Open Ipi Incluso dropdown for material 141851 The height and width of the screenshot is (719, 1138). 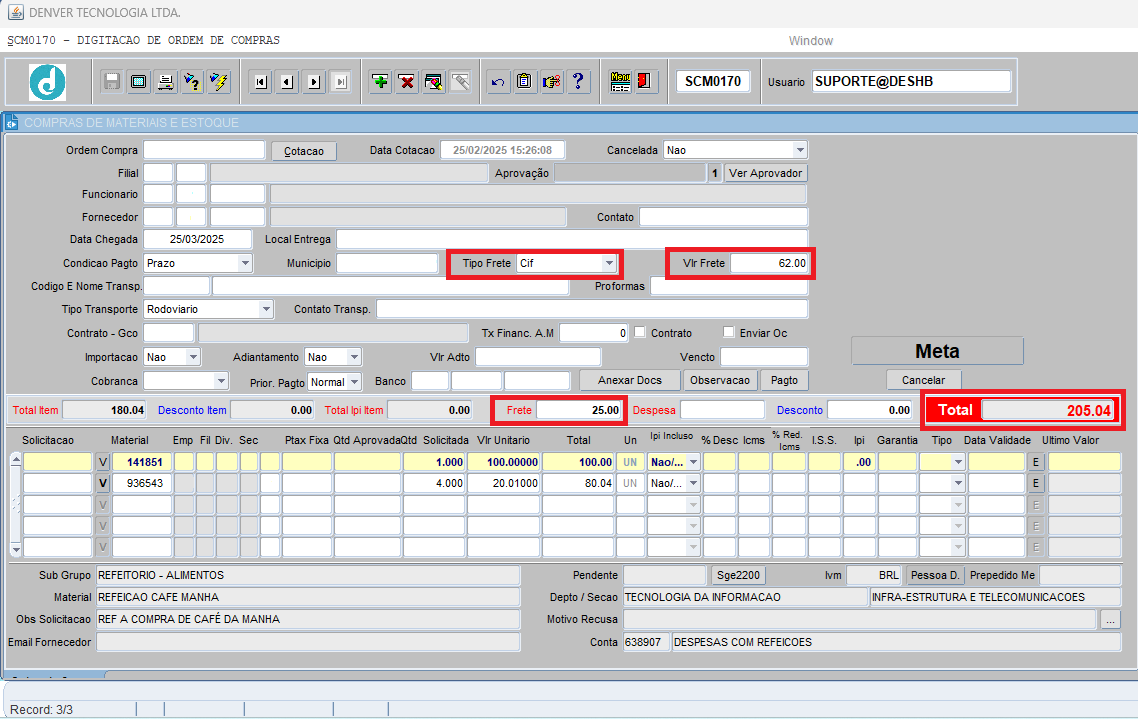coord(693,462)
